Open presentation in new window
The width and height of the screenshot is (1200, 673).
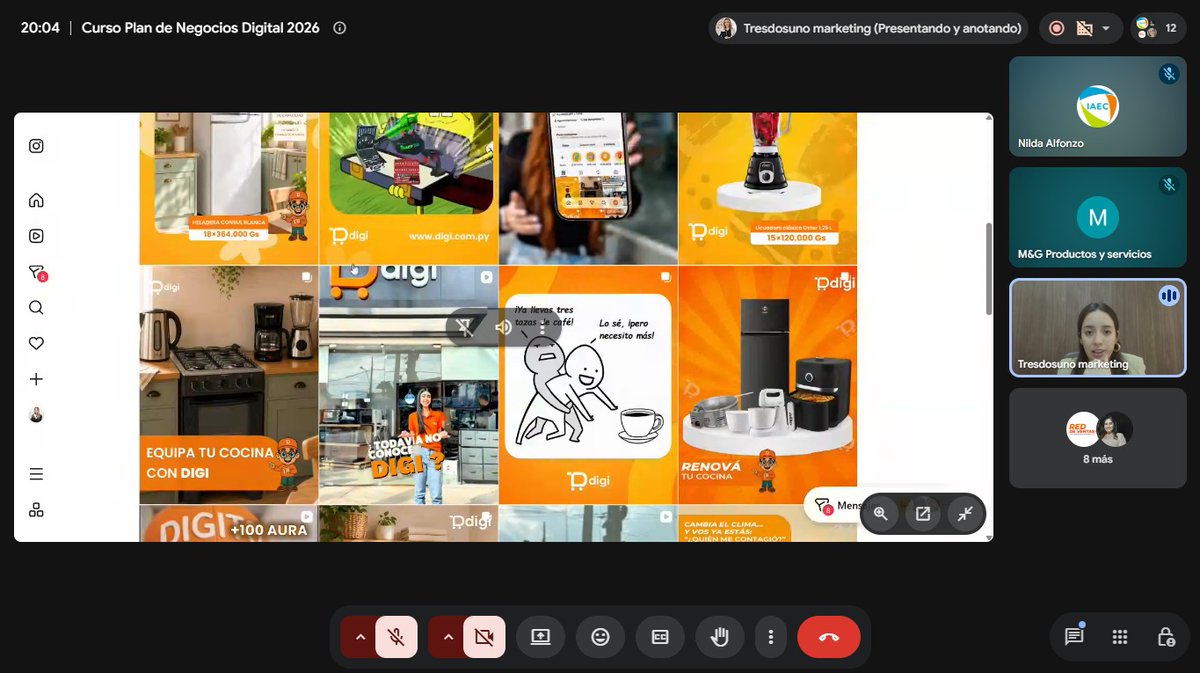pos(923,513)
